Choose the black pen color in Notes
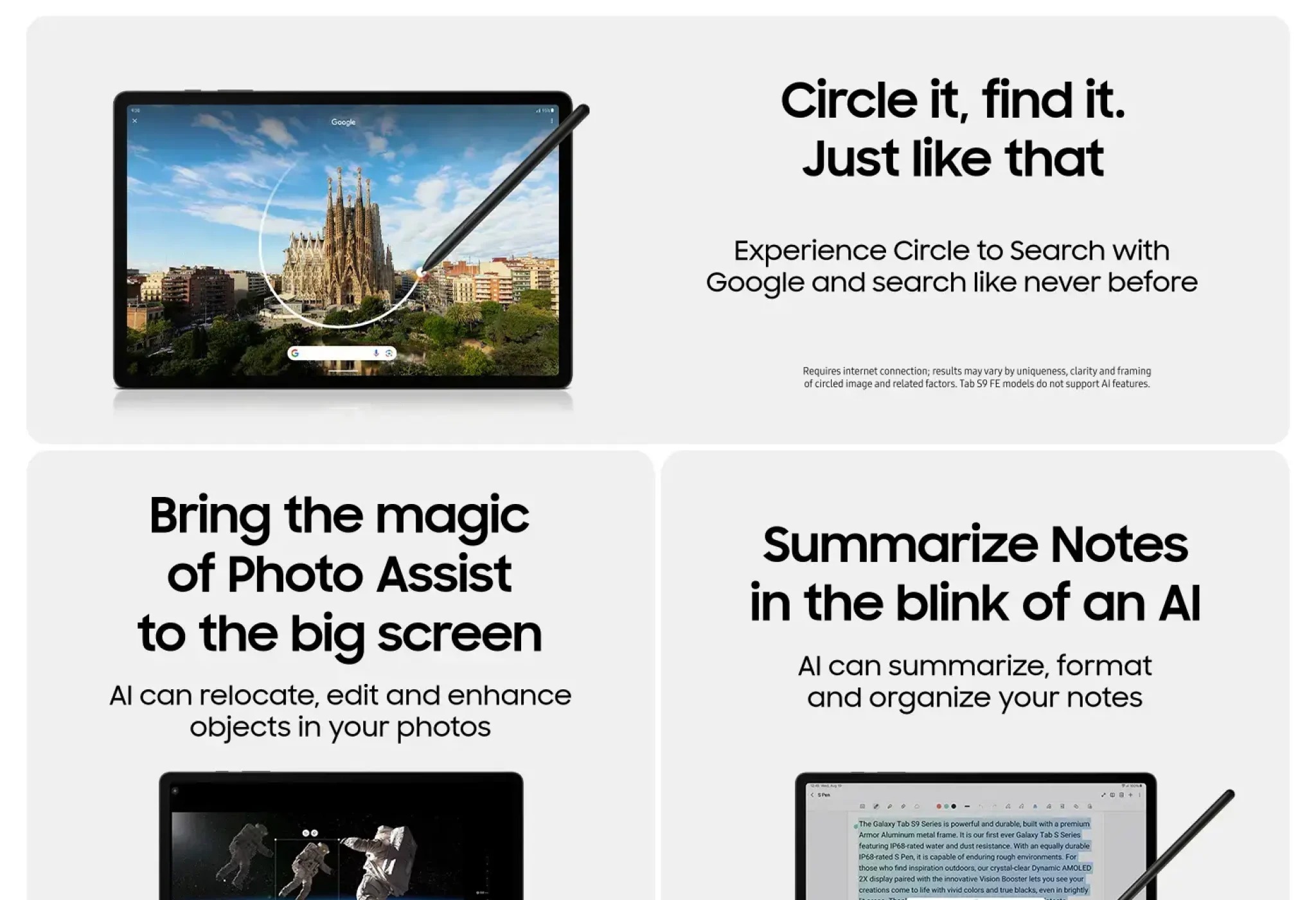Image resolution: width=1316 pixels, height=900 pixels. point(954,806)
